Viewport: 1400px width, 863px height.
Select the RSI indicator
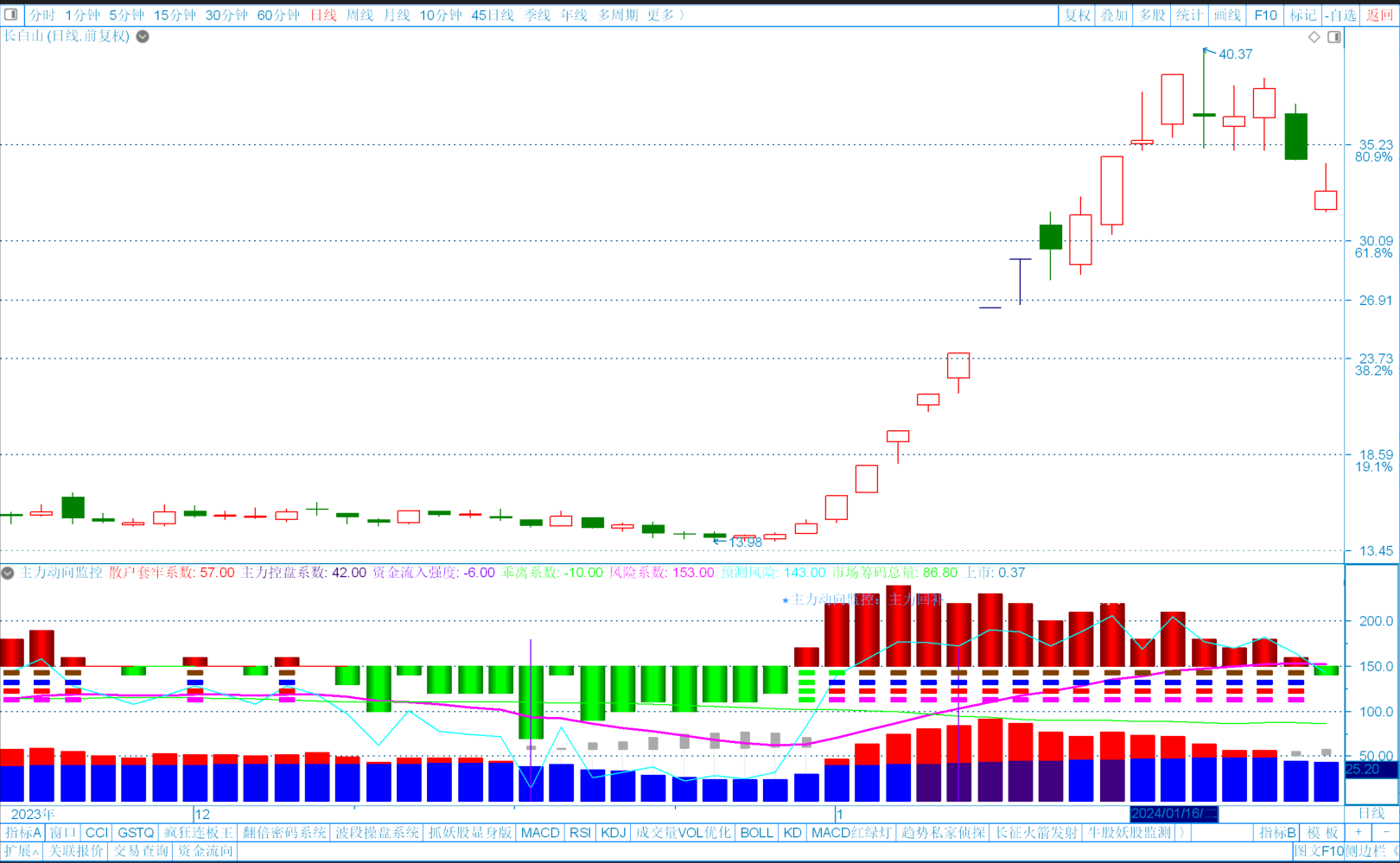pyautogui.click(x=581, y=833)
